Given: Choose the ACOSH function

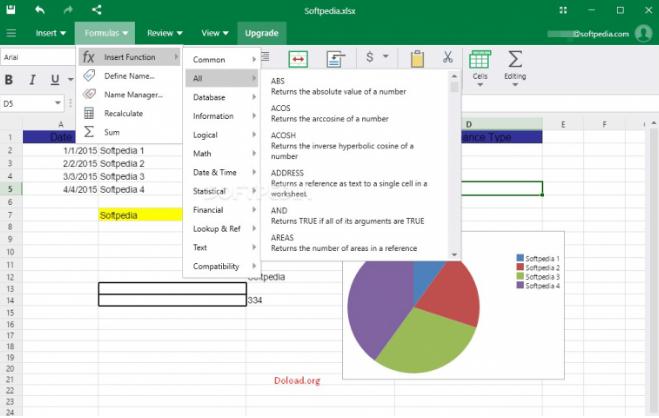Looking at the screenshot, I should (355, 146).
